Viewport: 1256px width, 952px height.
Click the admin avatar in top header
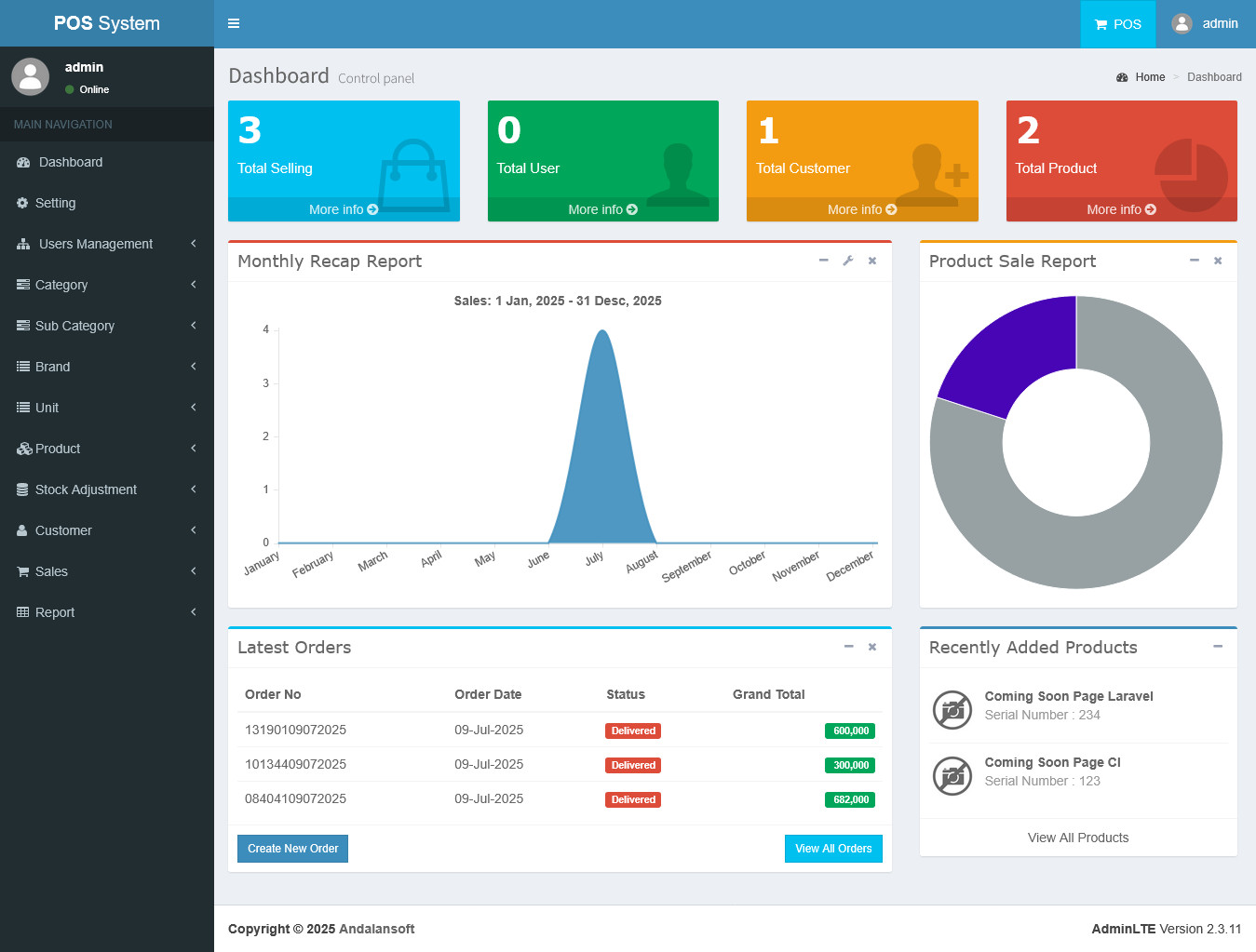coord(1182,23)
